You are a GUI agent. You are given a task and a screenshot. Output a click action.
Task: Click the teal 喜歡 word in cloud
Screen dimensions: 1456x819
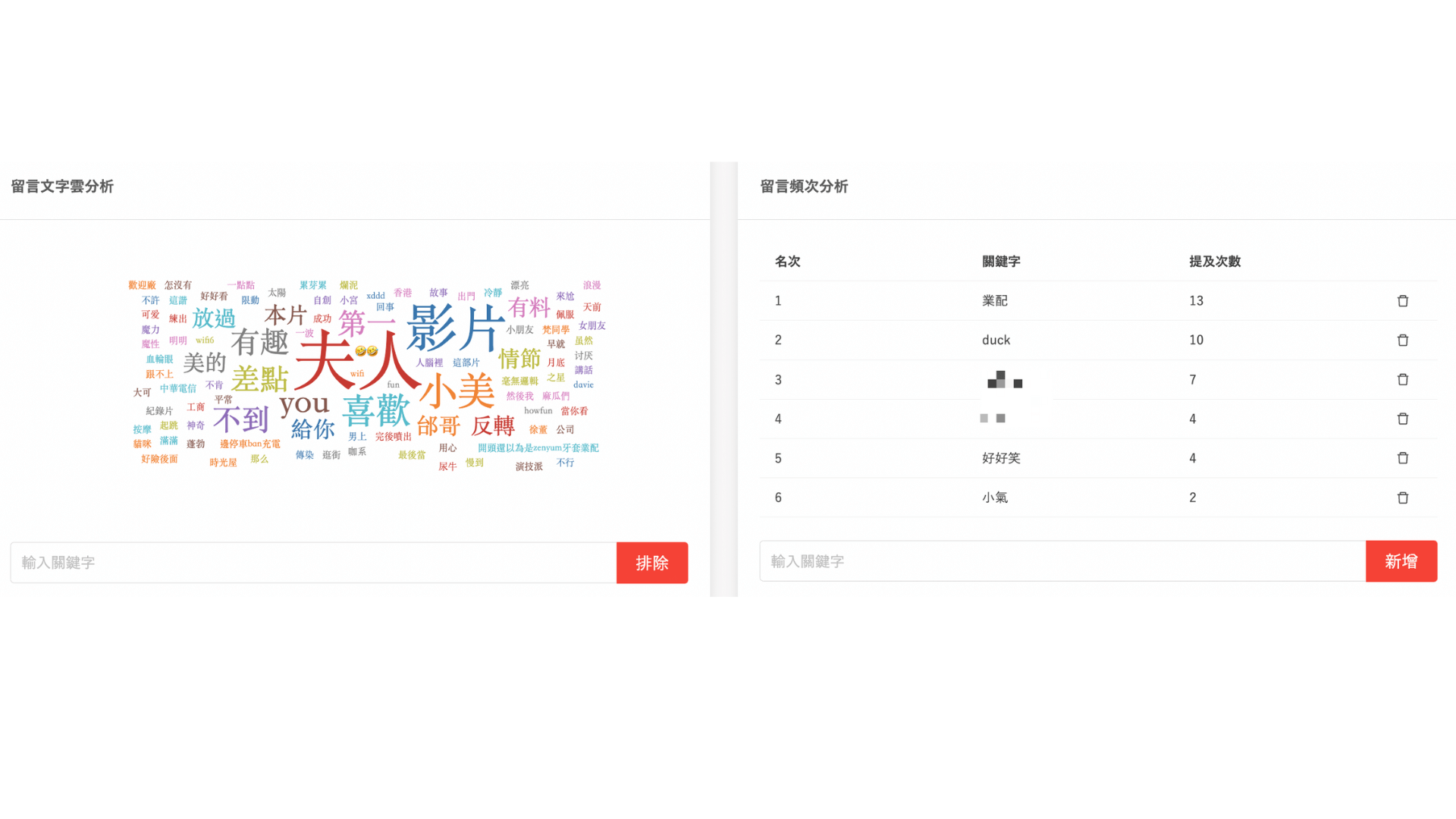point(376,410)
